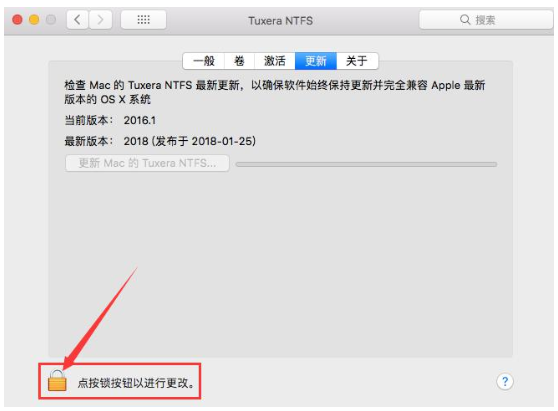The height and width of the screenshot is (411, 558).
Task: Open the 关于 tab
Action: point(357,61)
